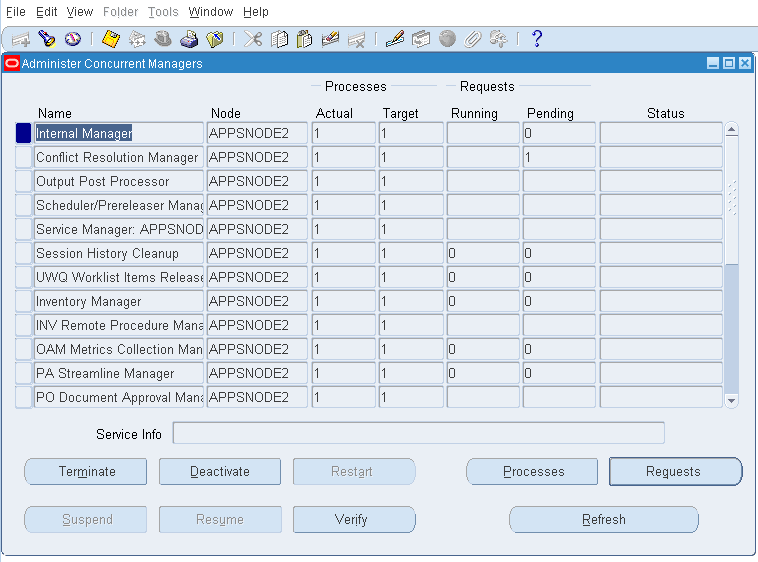Select the Inventory Manager name field

pyautogui.click(x=118, y=301)
